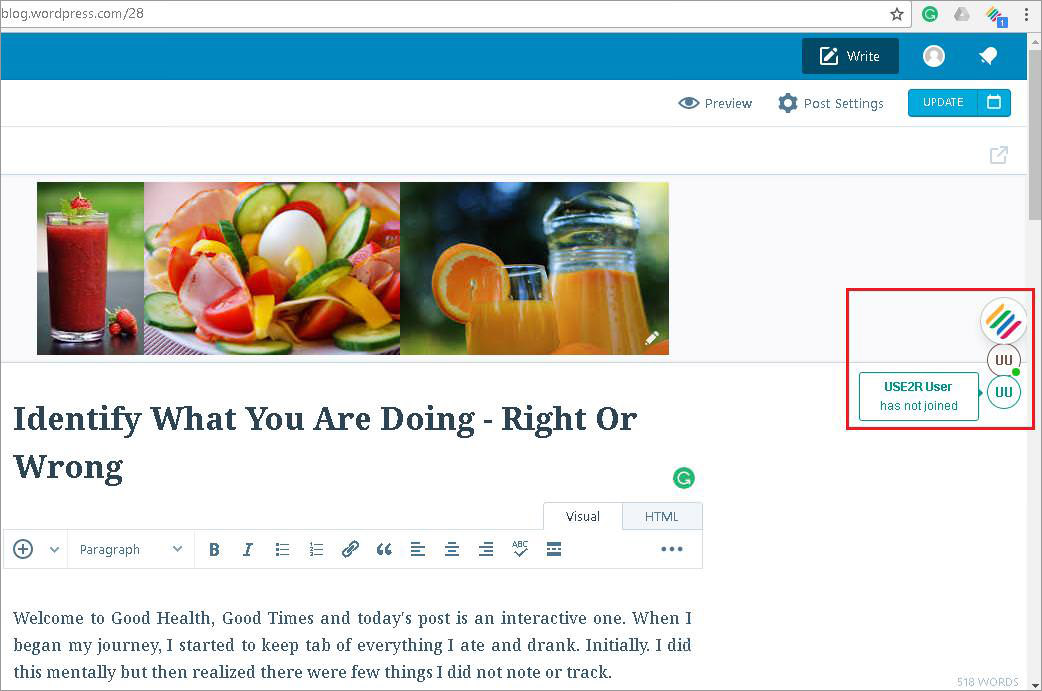Apply blockquote formatting
This screenshot has height=691, width=1042.
384,549
